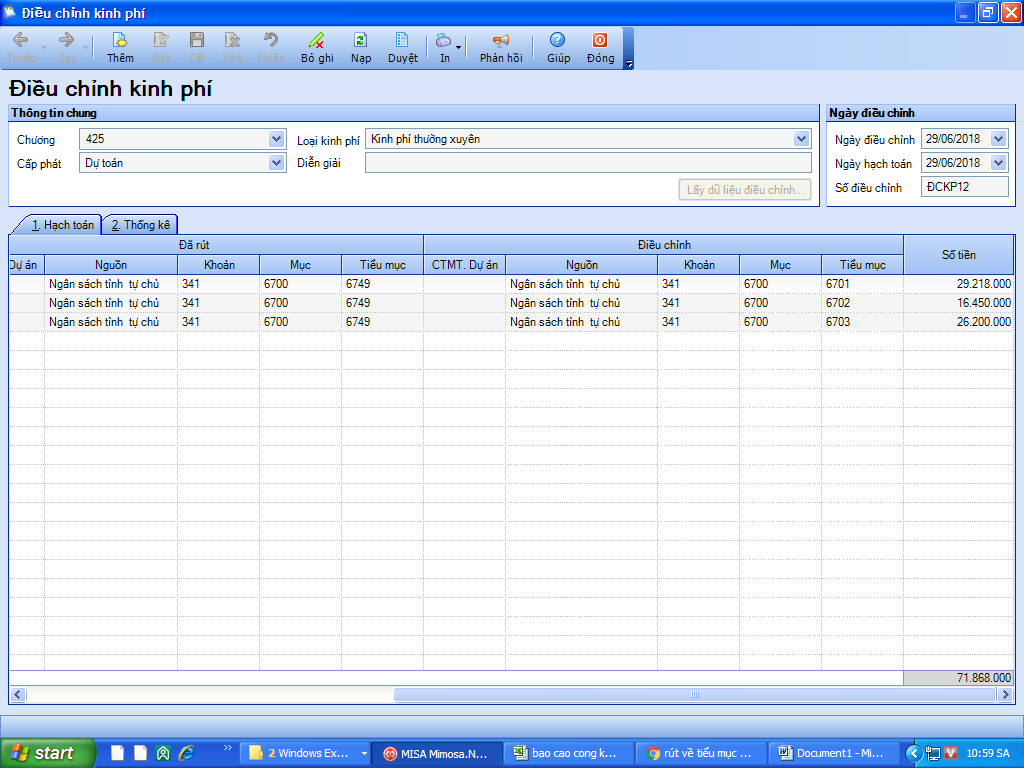
Task: Expand hidden system tray icons arrow
Action: [914, 754]
